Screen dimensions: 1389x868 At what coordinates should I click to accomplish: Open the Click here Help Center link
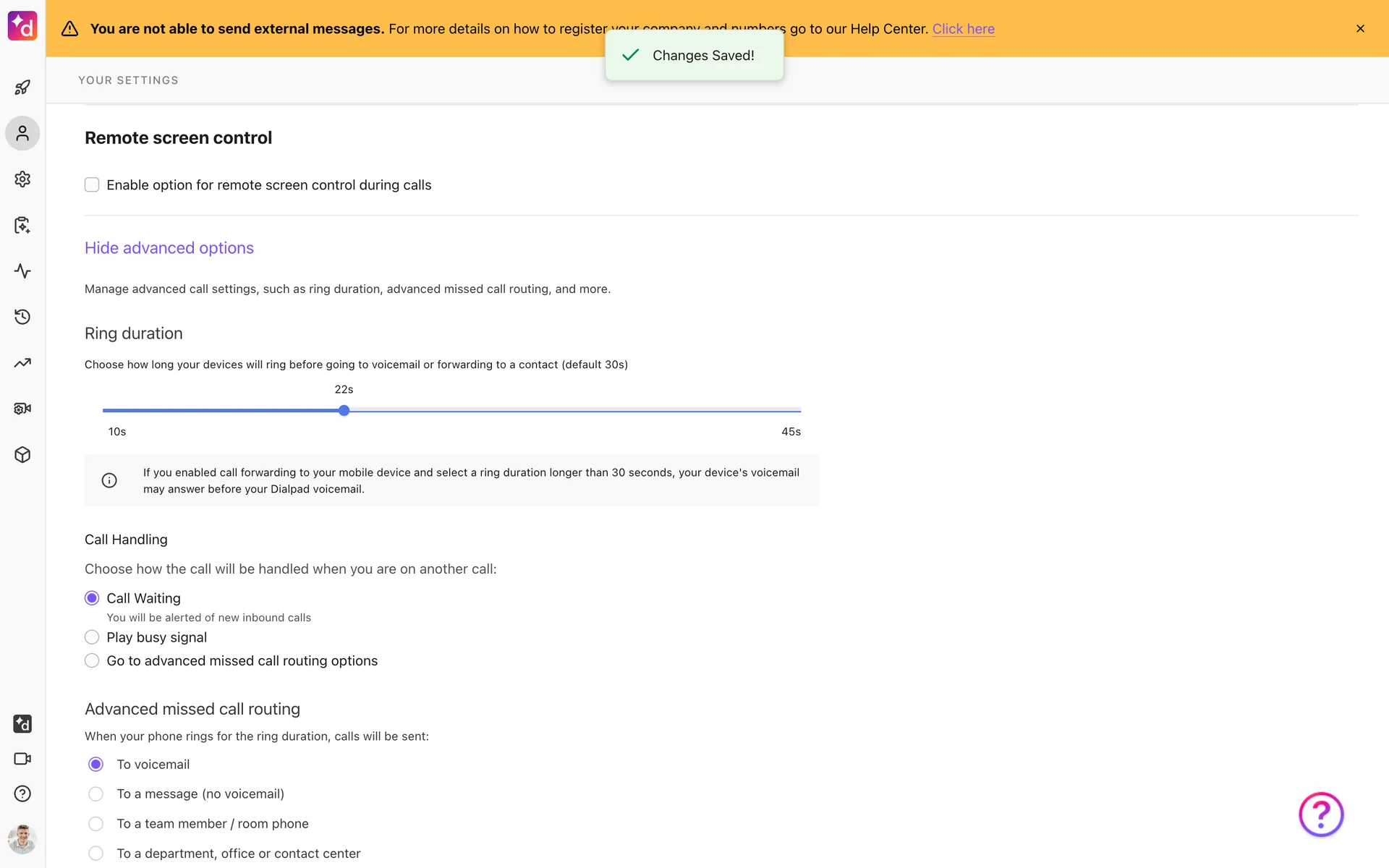point(963,29)
